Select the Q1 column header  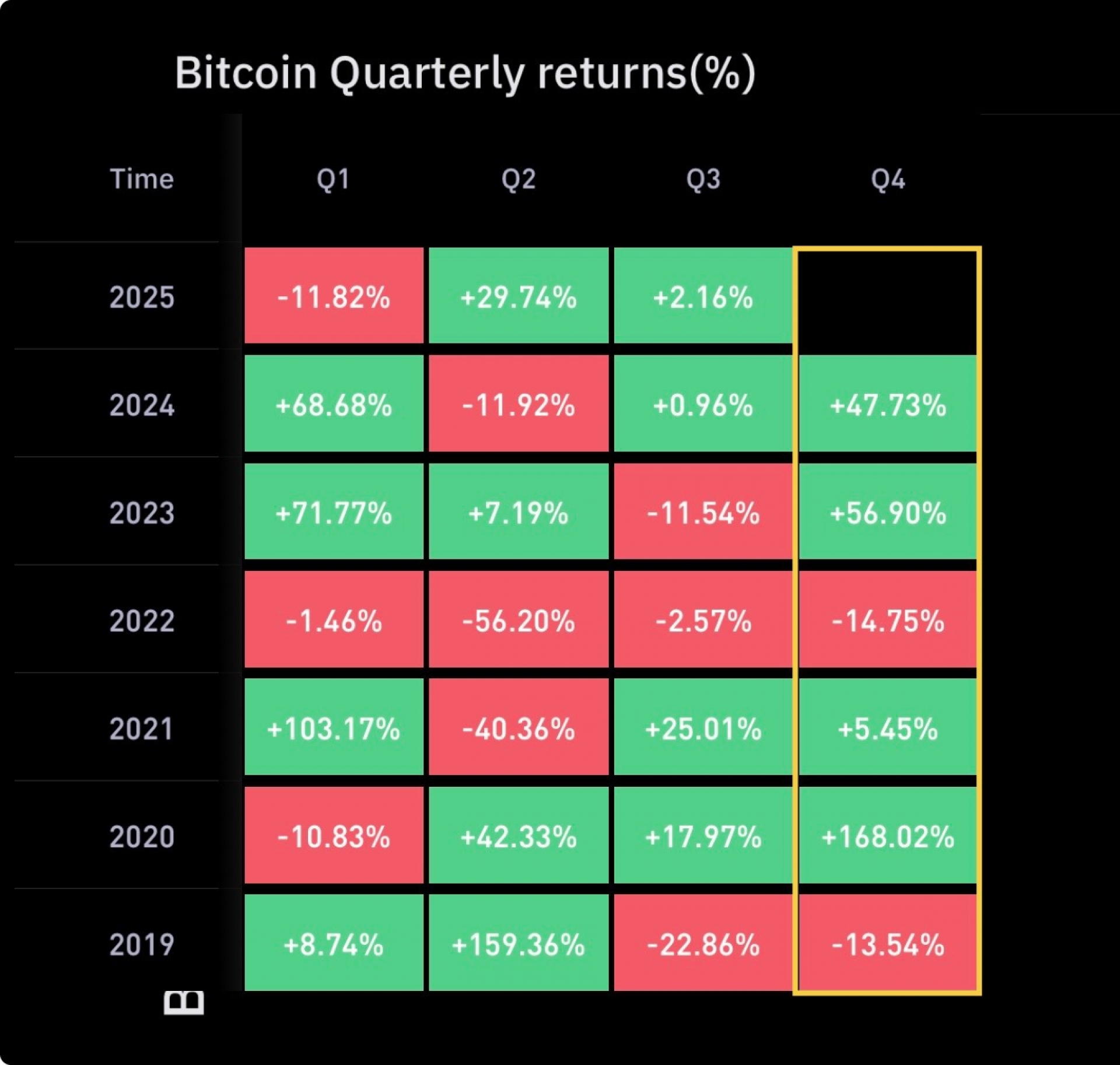coord(333,179)
